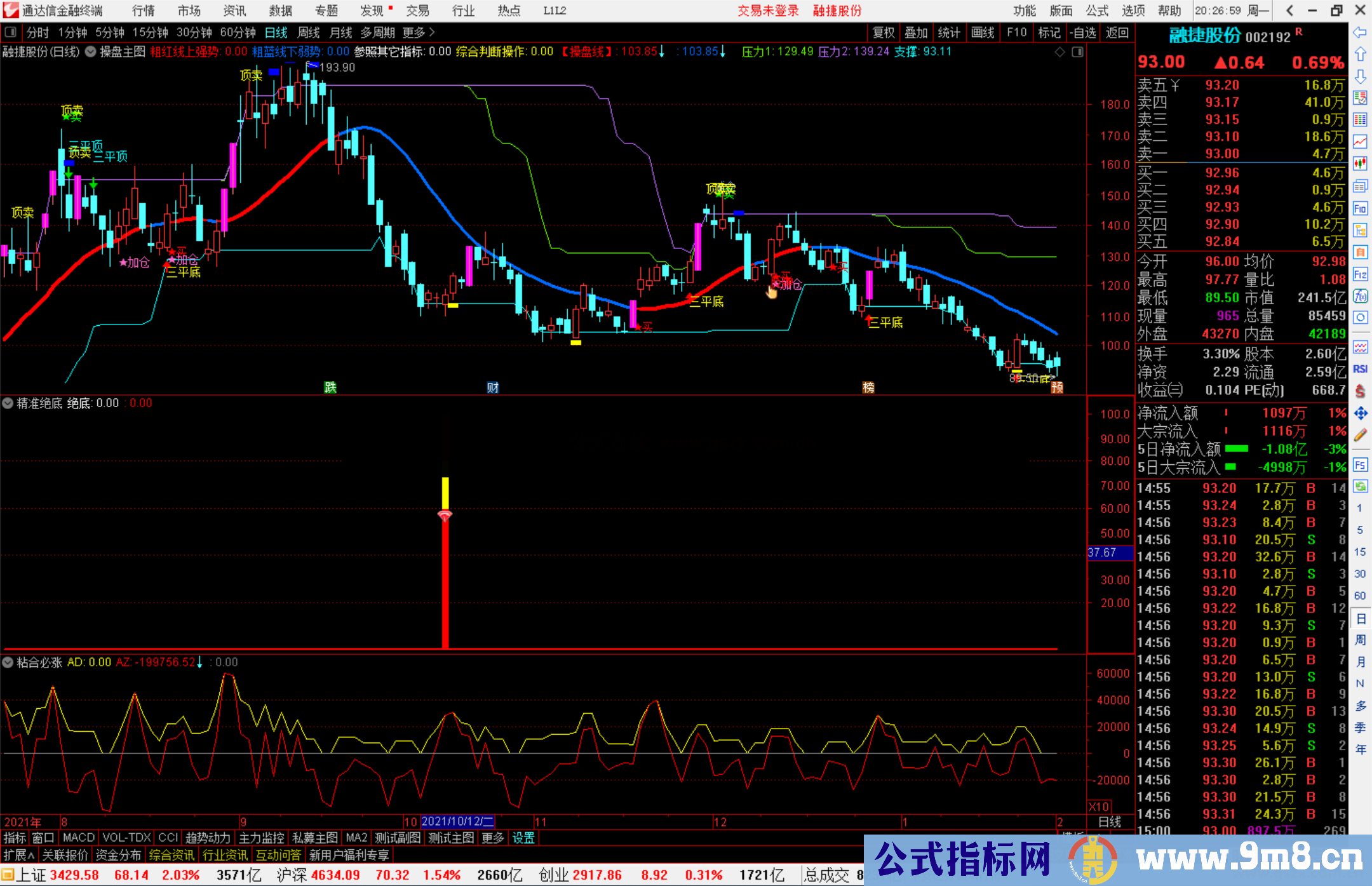Open the F10 company info sidebar icon
Screen dimensions: 1372x886
tap(1360, 208)
